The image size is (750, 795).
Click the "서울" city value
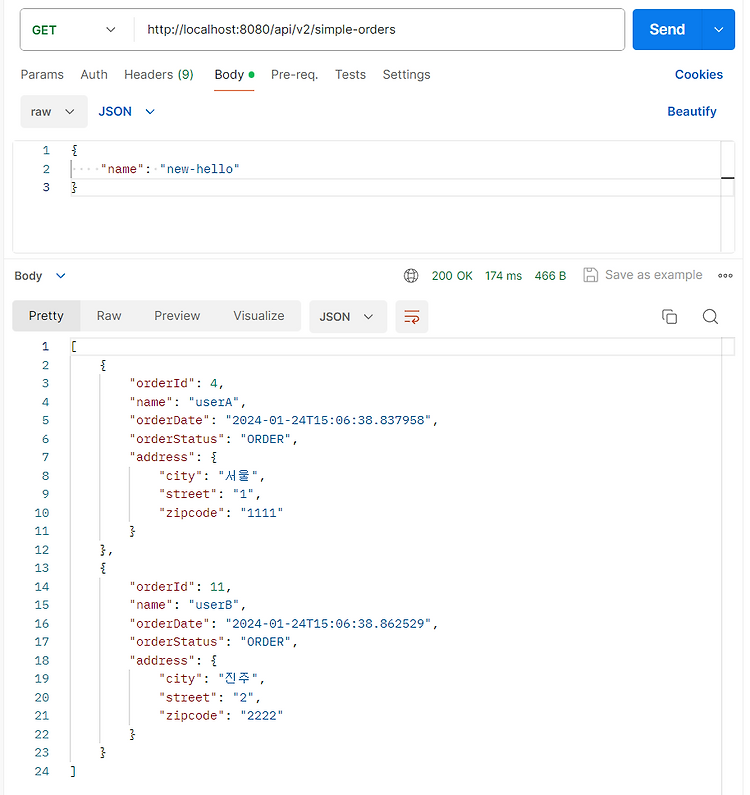tap(238, 476)
